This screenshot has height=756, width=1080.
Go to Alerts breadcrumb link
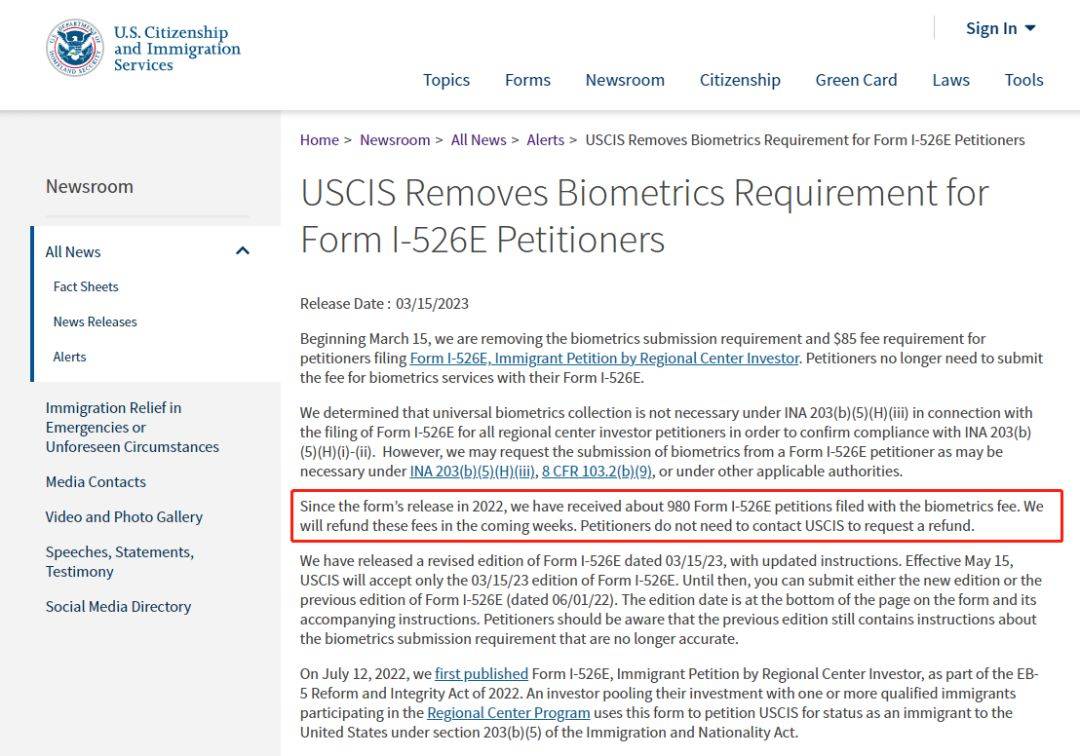tap(545, 140)
